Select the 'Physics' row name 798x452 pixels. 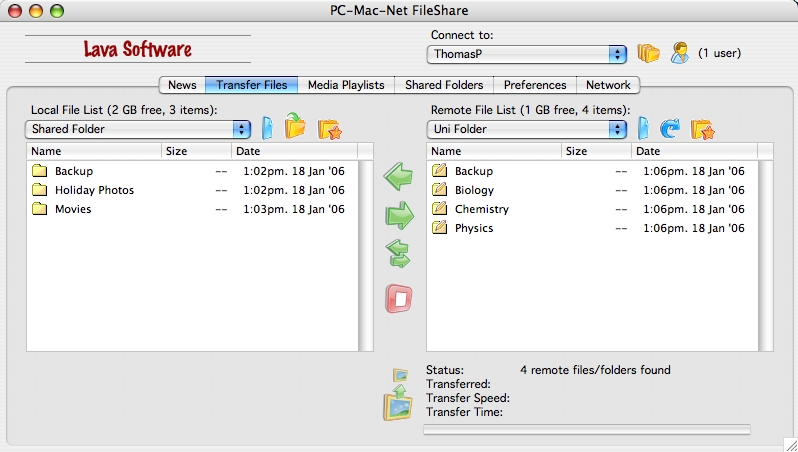point(474,228)
